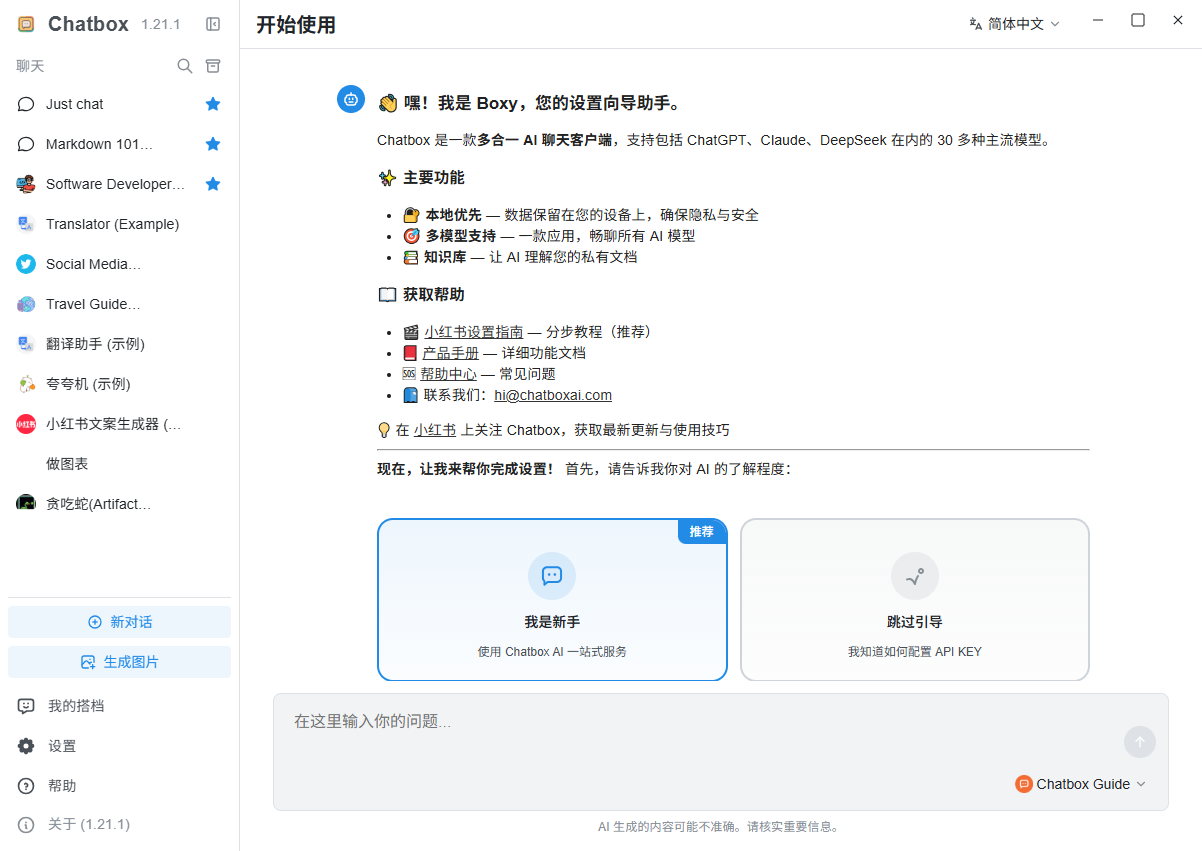Choose the 我是新手 card
Viewport: 1202px width, 851px height.
click(x=552, y=600)
